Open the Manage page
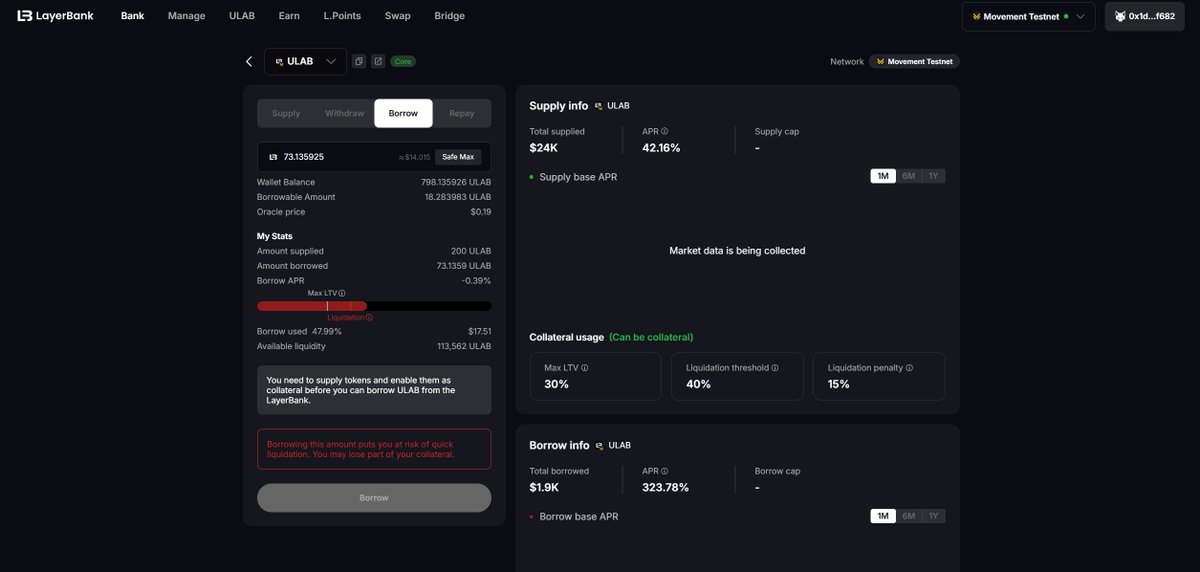1200x572 pixels. [187, 16]
